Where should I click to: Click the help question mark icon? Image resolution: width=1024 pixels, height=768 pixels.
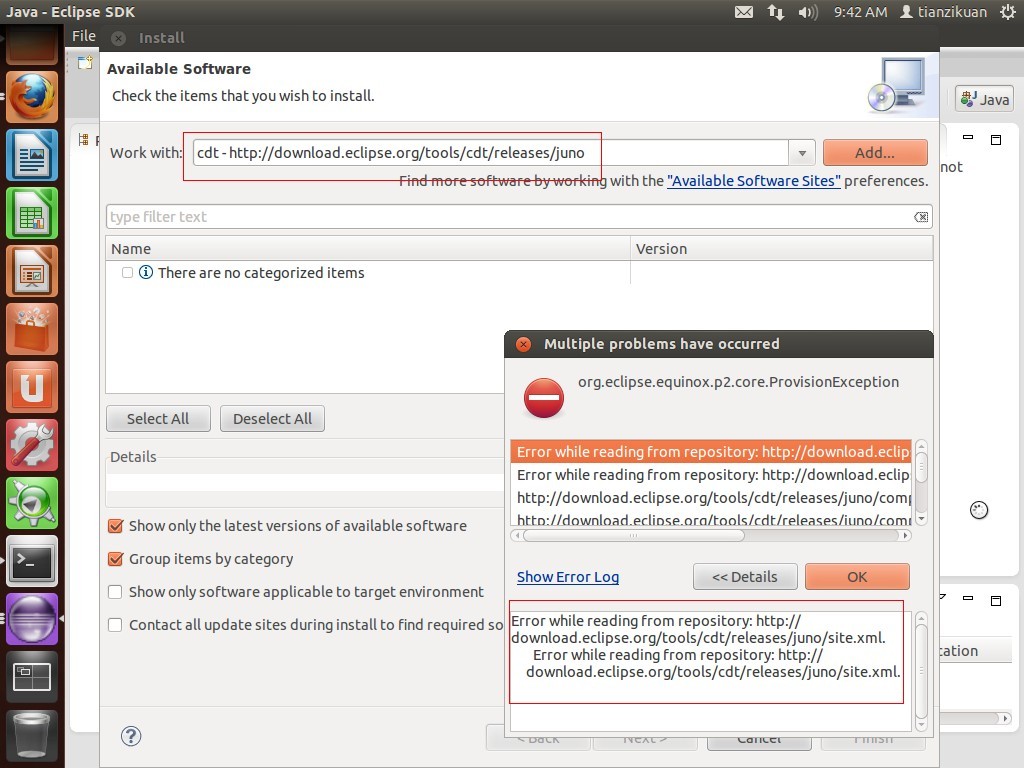click(131, 737)
